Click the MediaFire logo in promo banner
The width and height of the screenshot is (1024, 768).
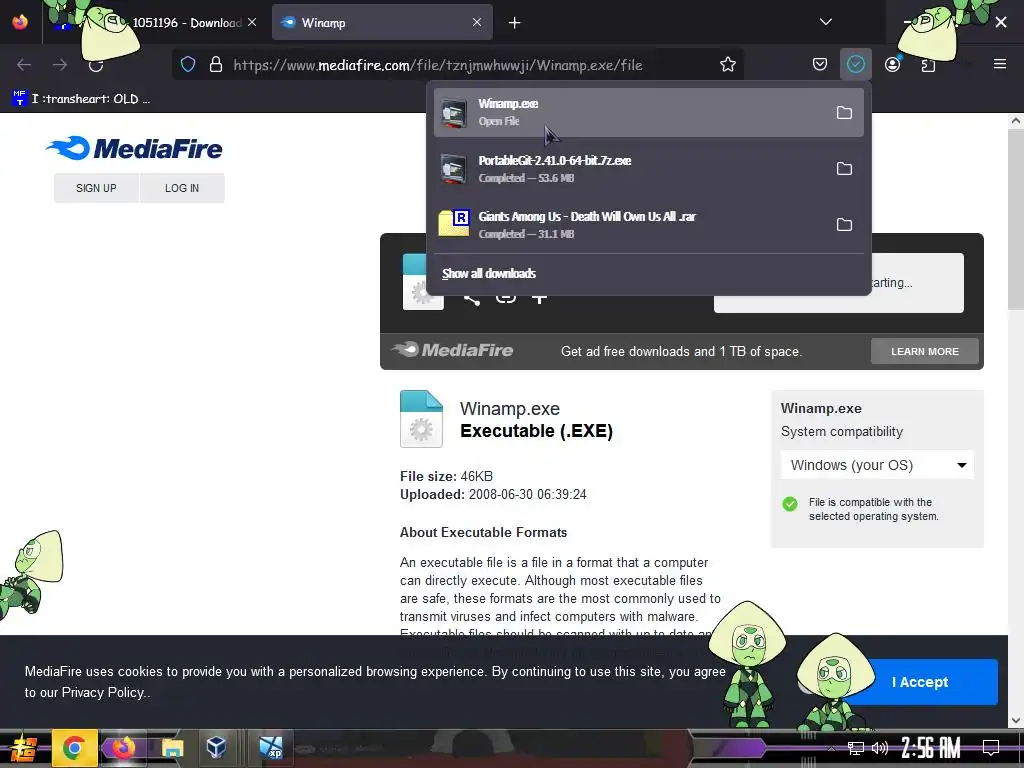(x=453, y=350)
